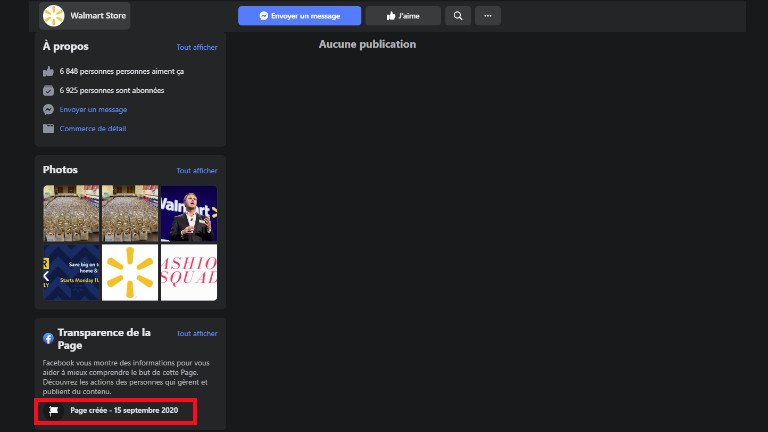Select the Aucune publication heading

[367, 44]
